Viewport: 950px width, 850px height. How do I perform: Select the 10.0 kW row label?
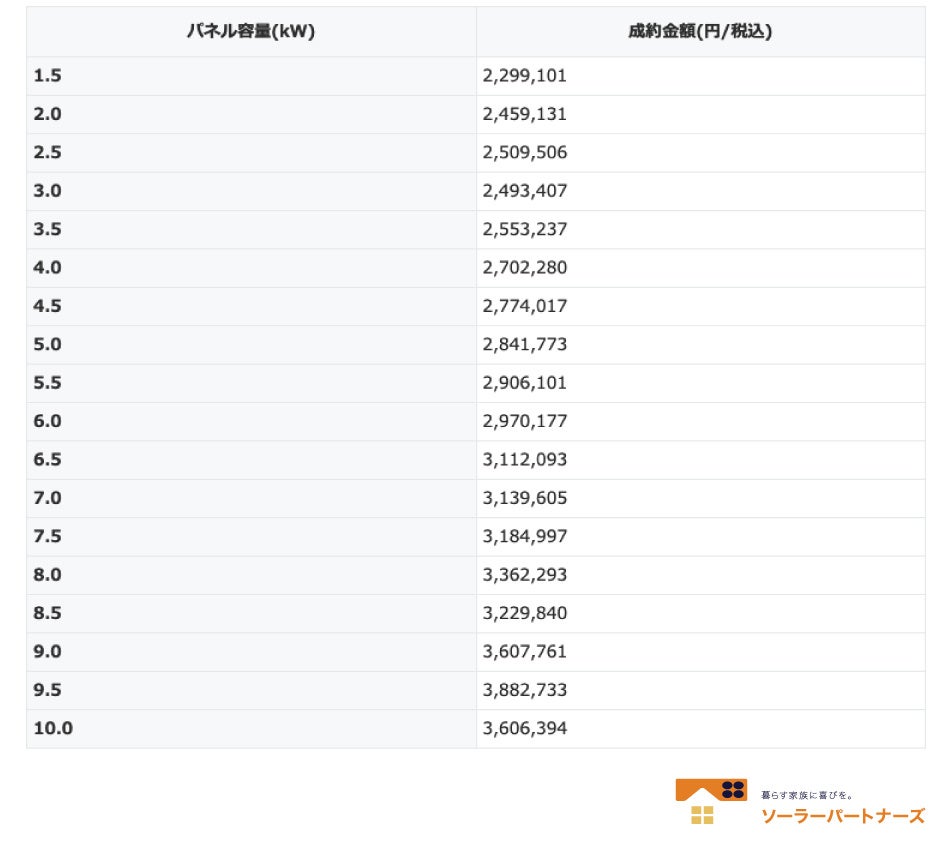[53, 728]
